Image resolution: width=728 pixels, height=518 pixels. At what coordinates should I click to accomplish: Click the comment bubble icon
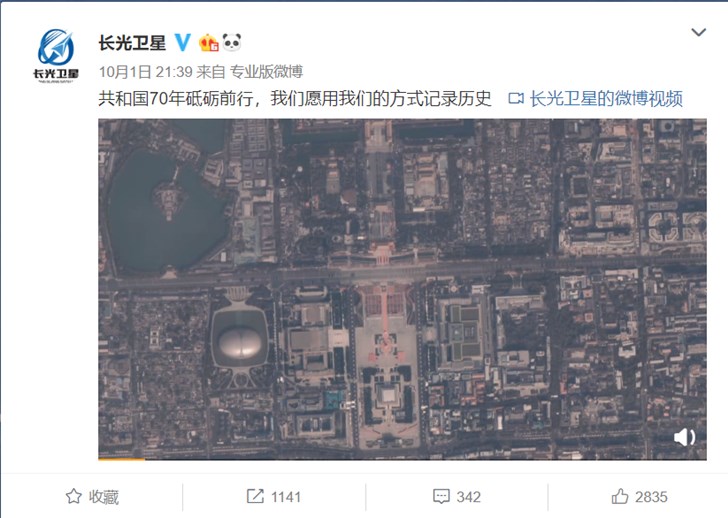click(441, 496)
